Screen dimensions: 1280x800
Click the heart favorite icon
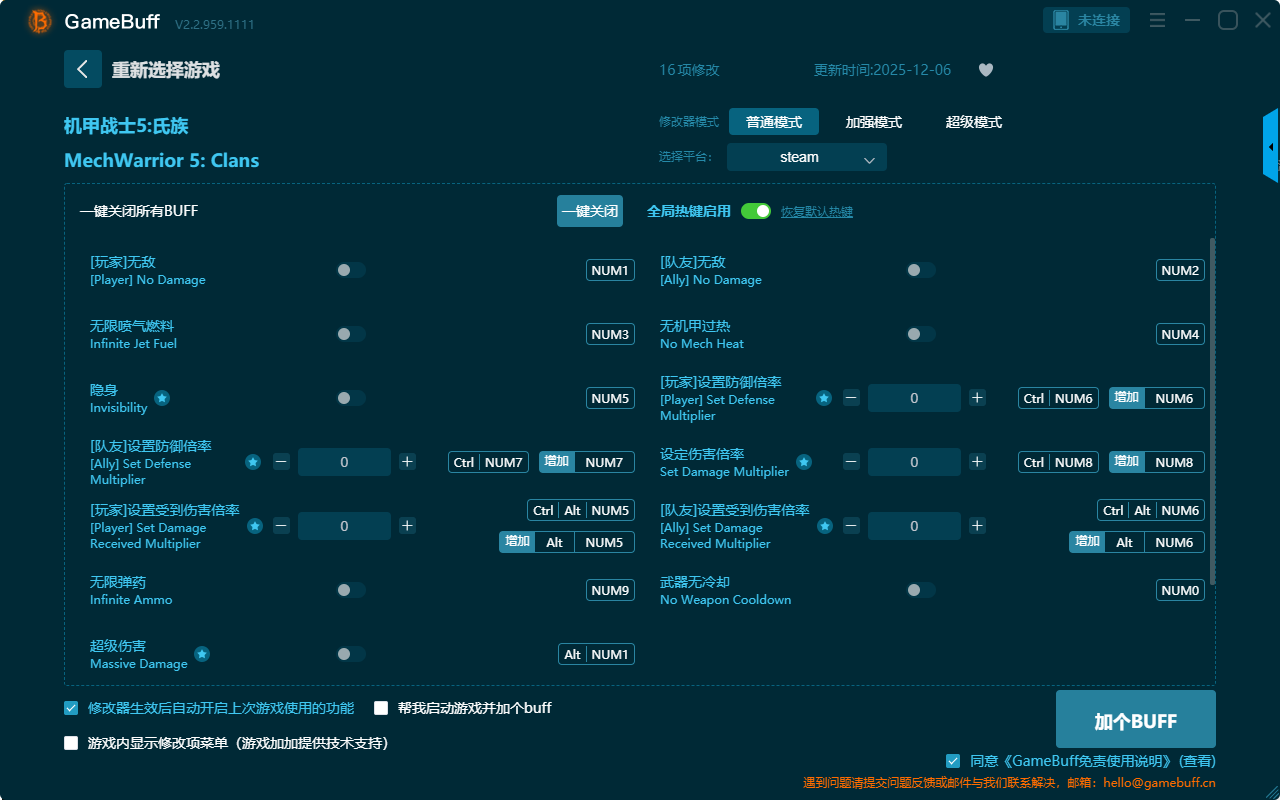(x=985, y=70)
